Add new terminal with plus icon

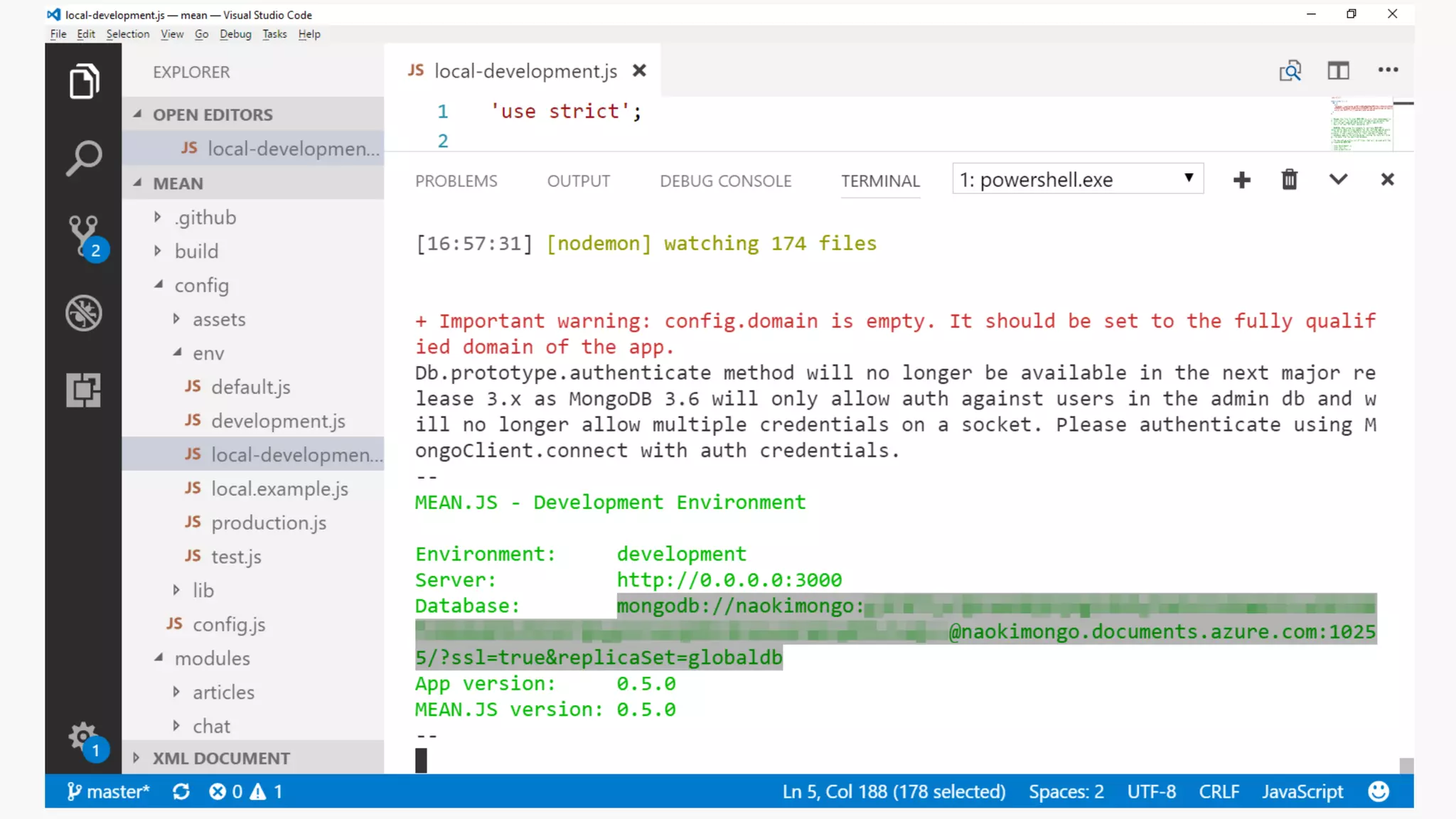(x=1241, y=180)
